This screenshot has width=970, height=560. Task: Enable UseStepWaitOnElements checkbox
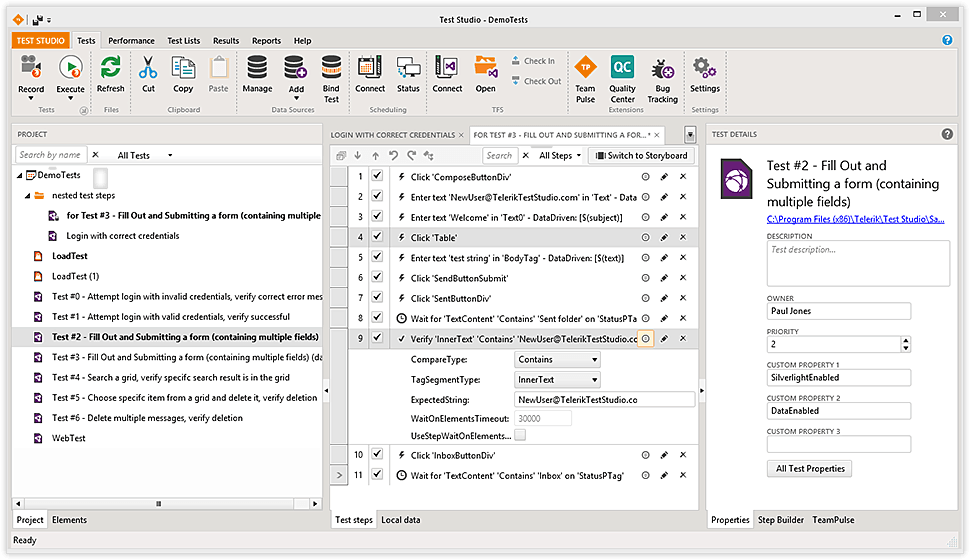click(x=520, y=436)
